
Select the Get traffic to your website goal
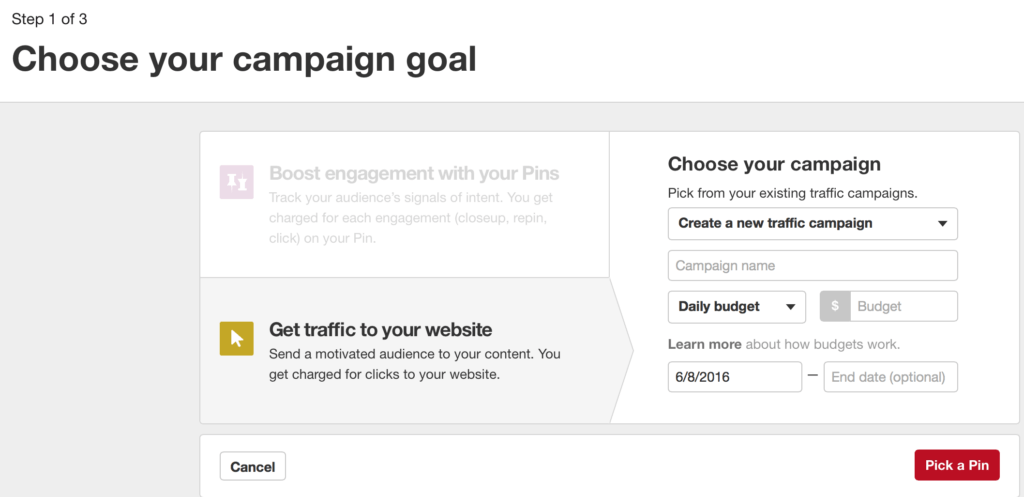tap(404, 351)
